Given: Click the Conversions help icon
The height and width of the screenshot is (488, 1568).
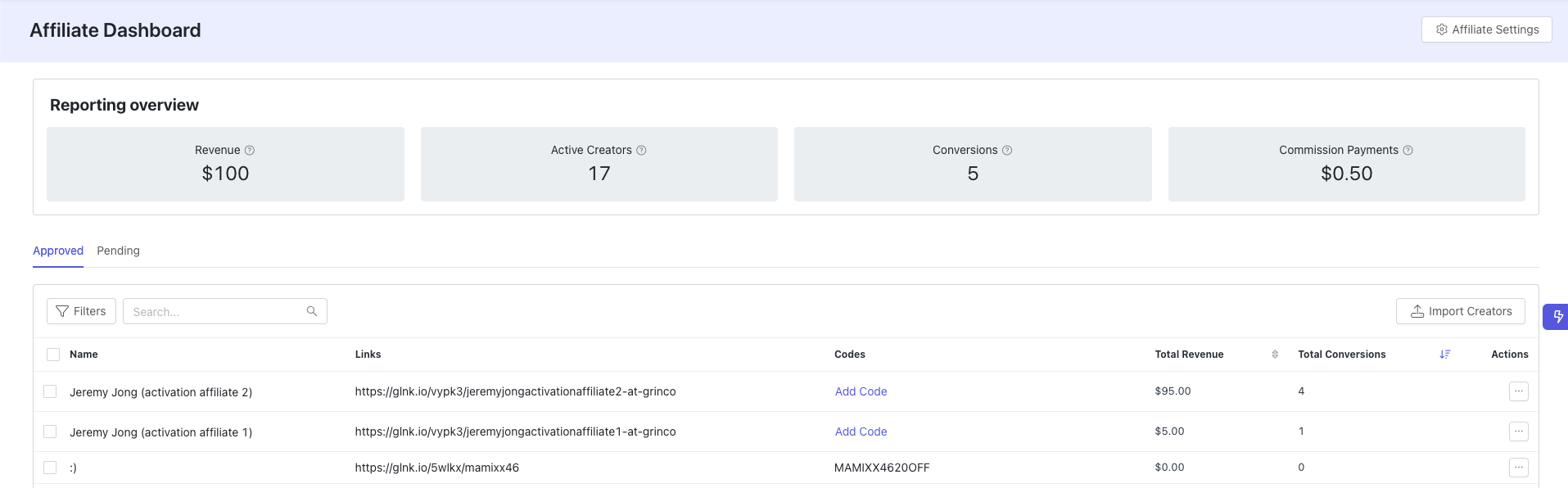Looking at the screenshot, I should pos(1007,151).
